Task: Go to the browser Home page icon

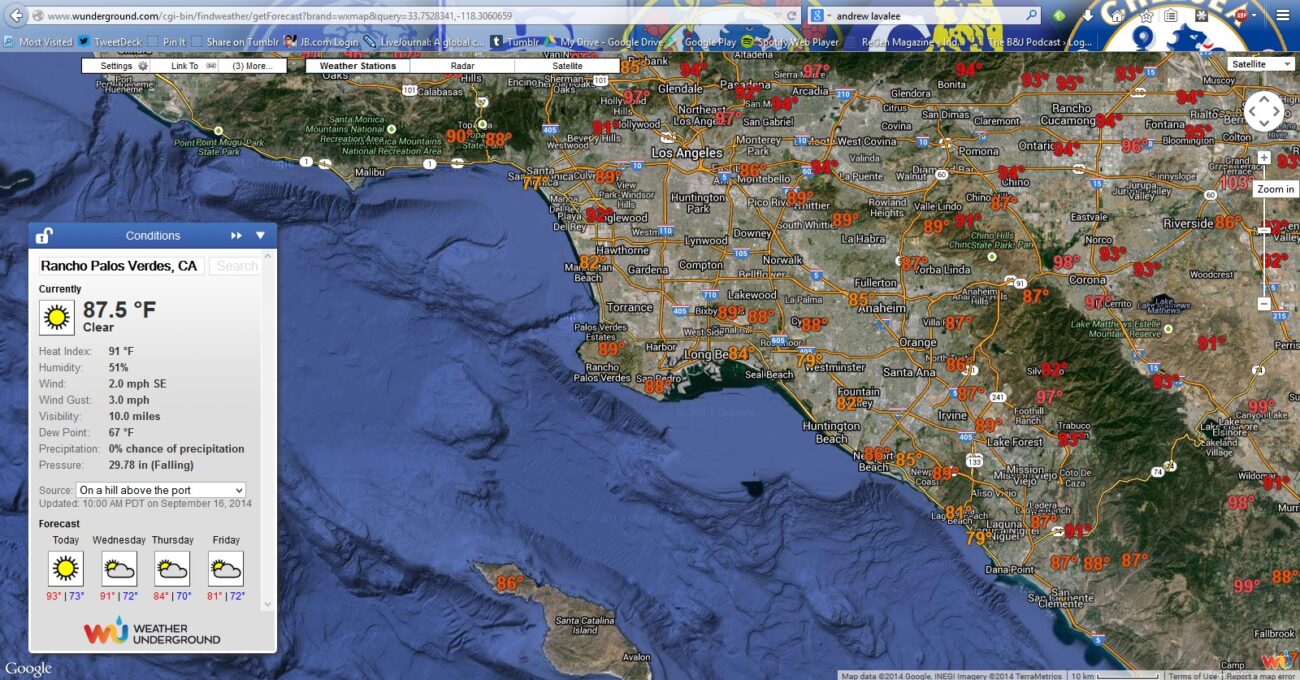Action: (1117, 16)
